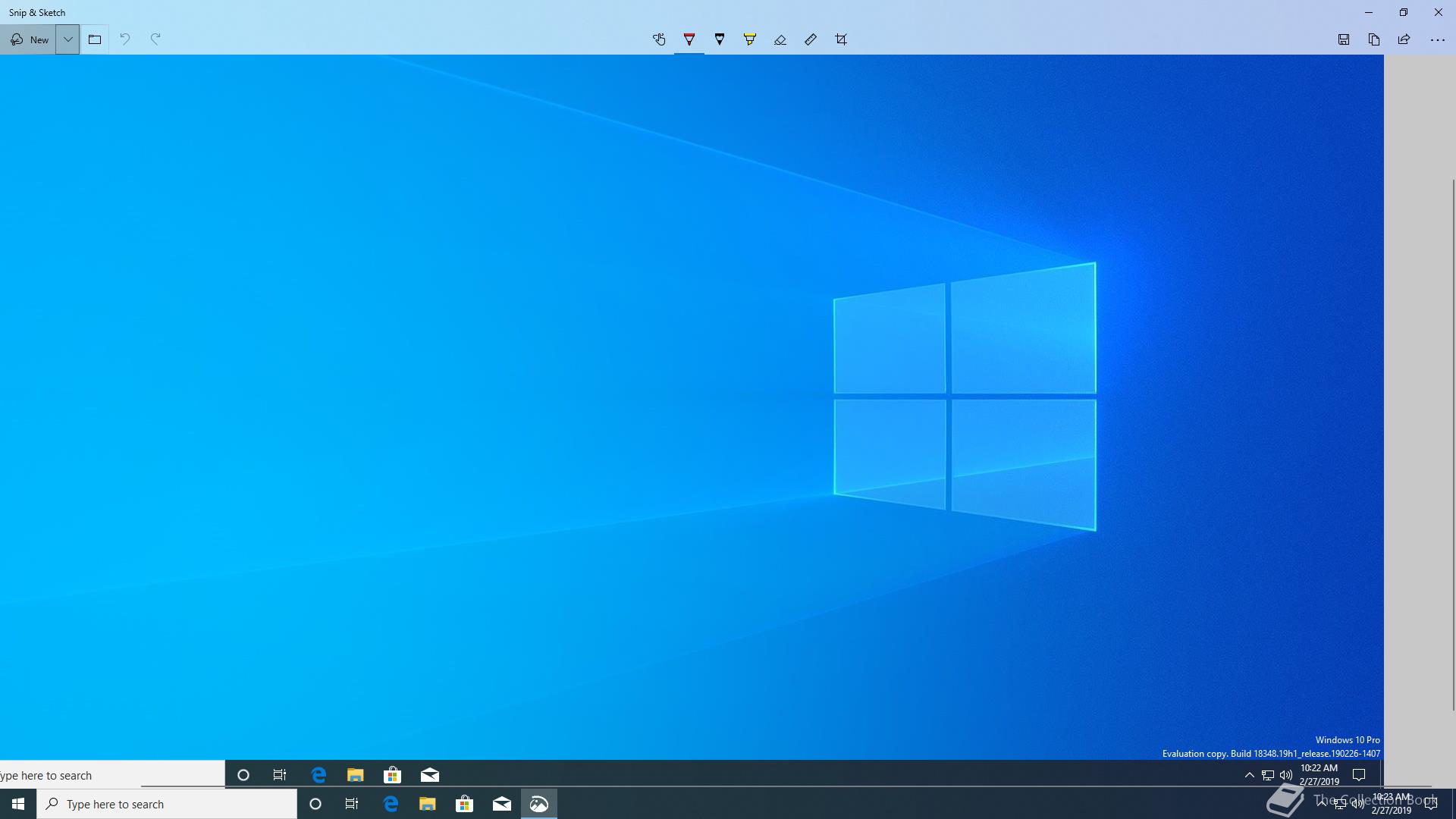Select the red Ballpoint pen tool
Screen dimensions: 1456x819
click(x=689, y=39)
